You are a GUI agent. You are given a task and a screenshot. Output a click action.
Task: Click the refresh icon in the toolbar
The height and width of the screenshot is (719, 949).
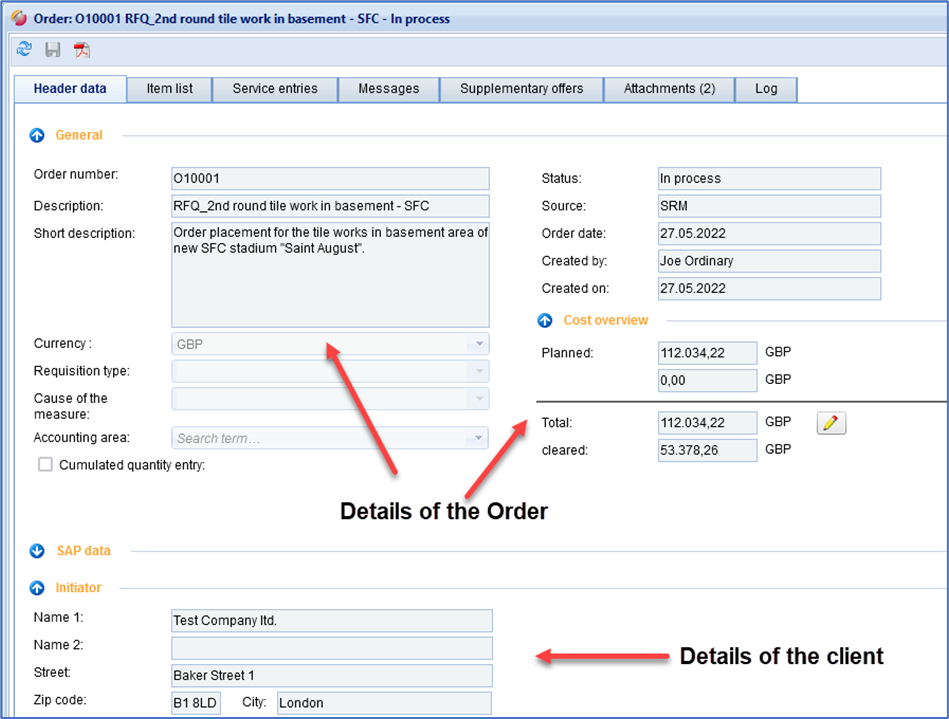pyautogui.click(x=24, y=49)
